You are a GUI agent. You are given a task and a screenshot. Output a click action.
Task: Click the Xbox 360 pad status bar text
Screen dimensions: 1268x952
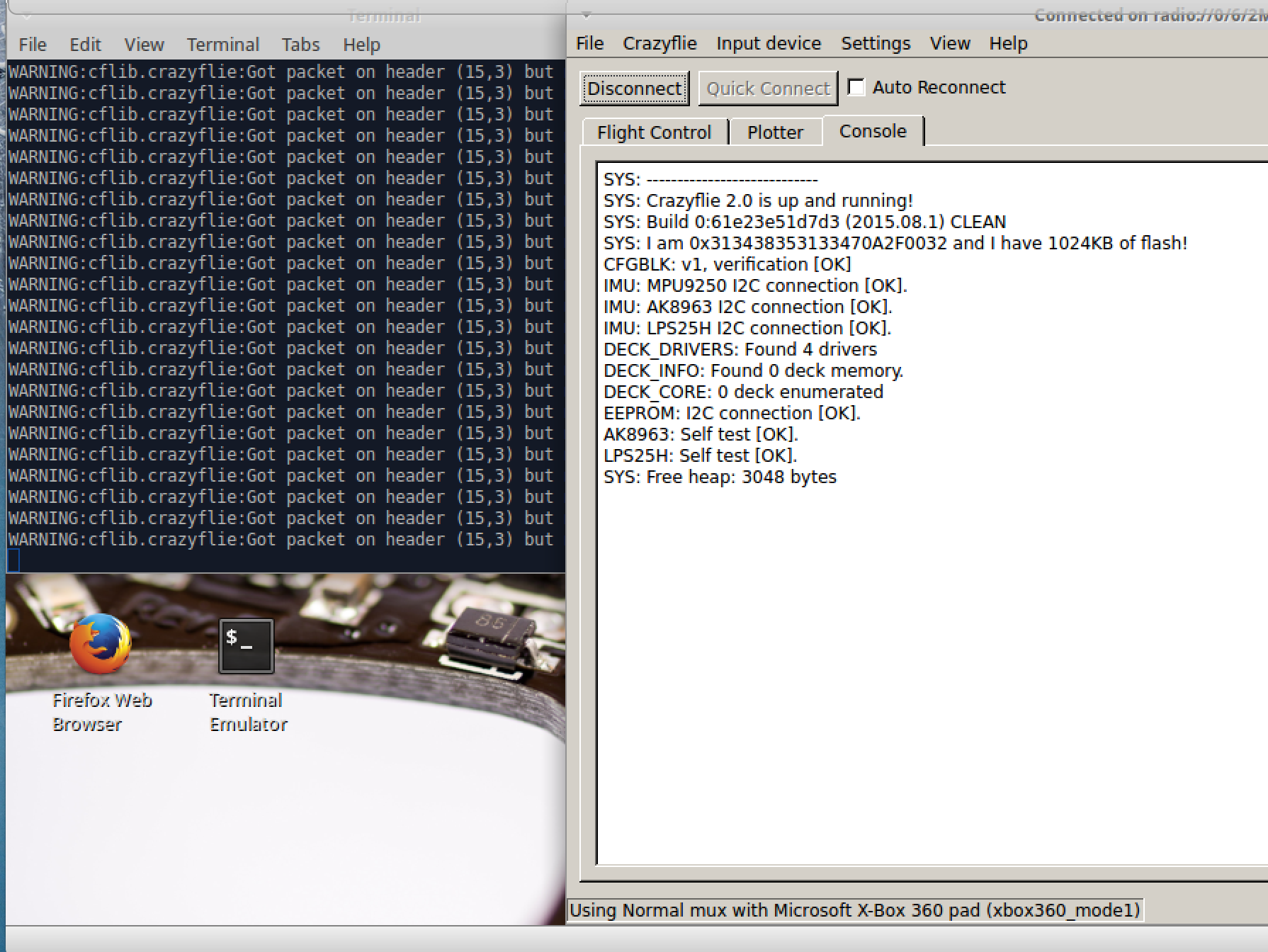[854, 910]
